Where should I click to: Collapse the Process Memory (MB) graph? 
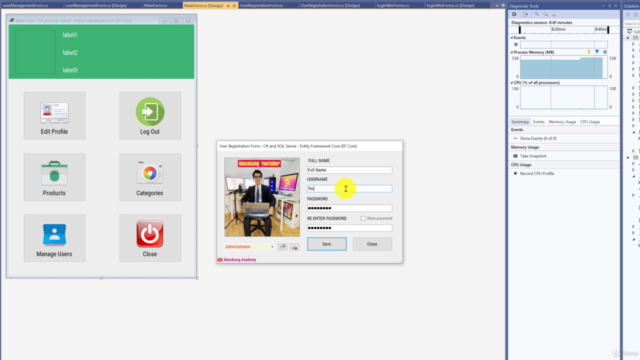click(x=511, y=52)
